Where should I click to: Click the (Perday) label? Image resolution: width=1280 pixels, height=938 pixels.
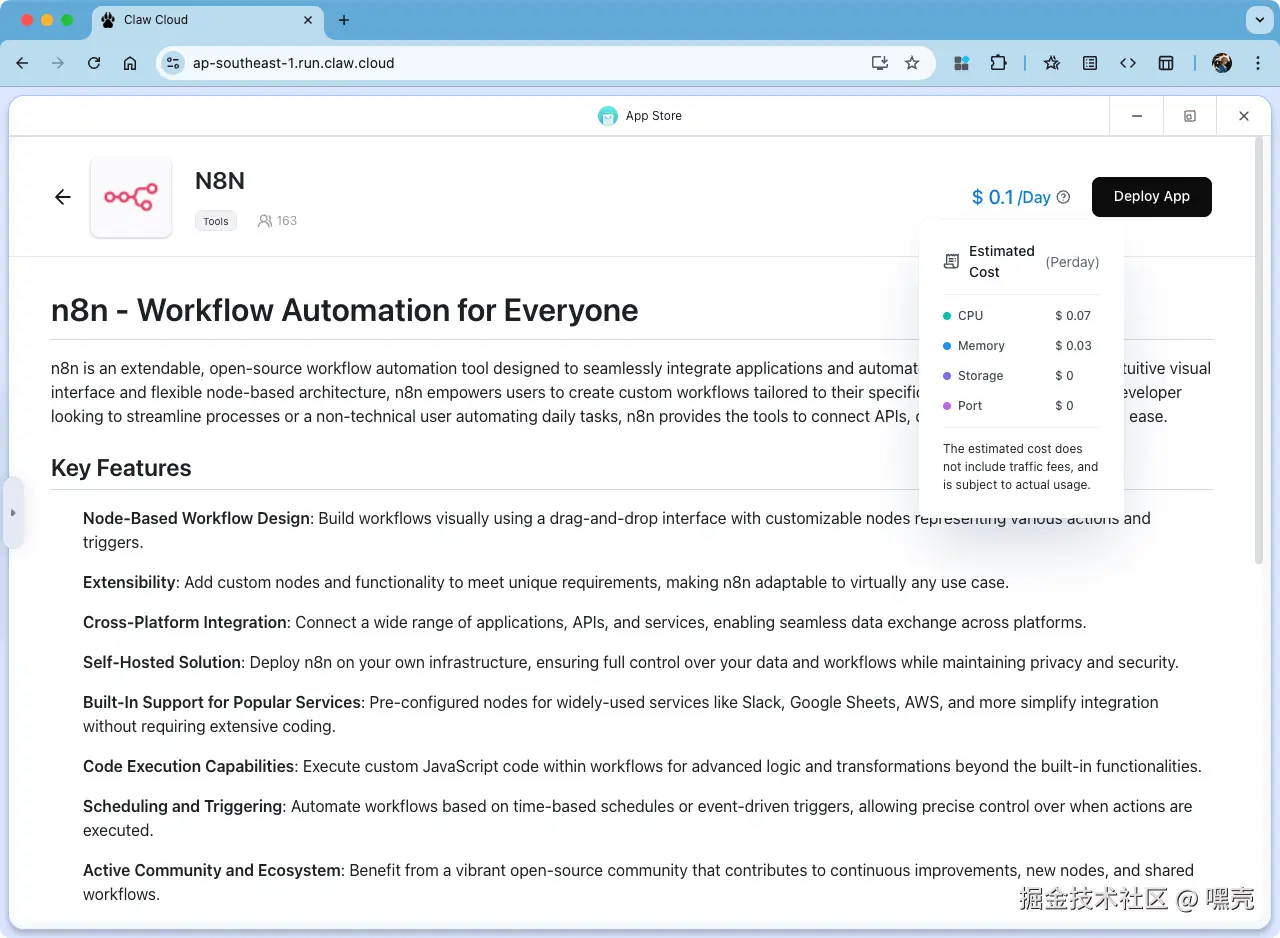coord(1072,262)
